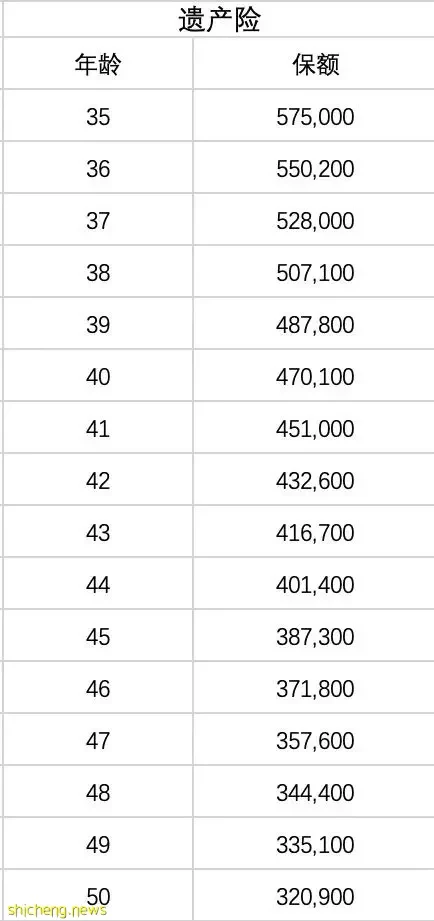Click the 344,400 amount cell
Screen dimensions: 434x921
pos(315,792)
